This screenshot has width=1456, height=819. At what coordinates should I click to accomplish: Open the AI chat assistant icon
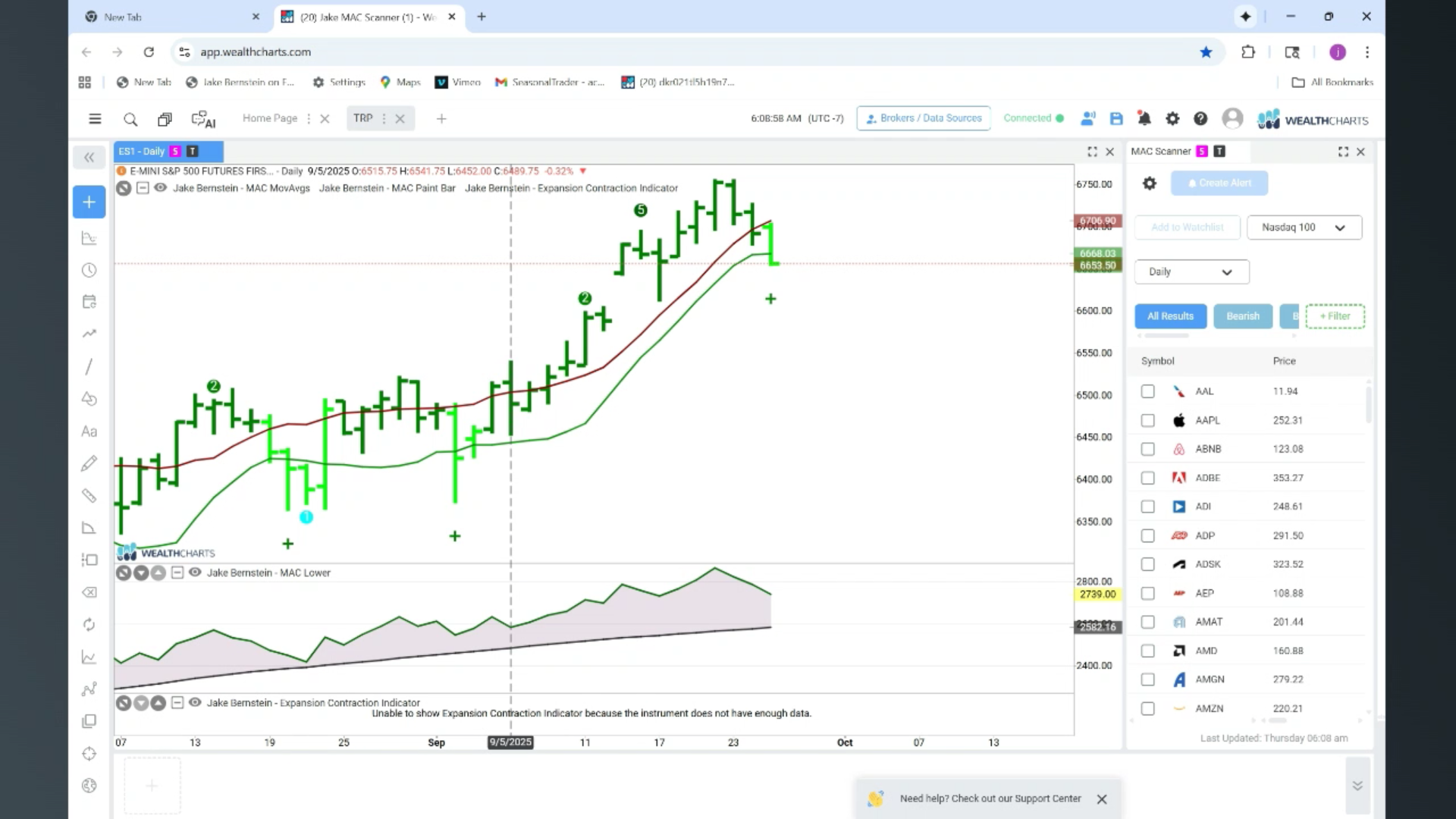click(203, 119)
